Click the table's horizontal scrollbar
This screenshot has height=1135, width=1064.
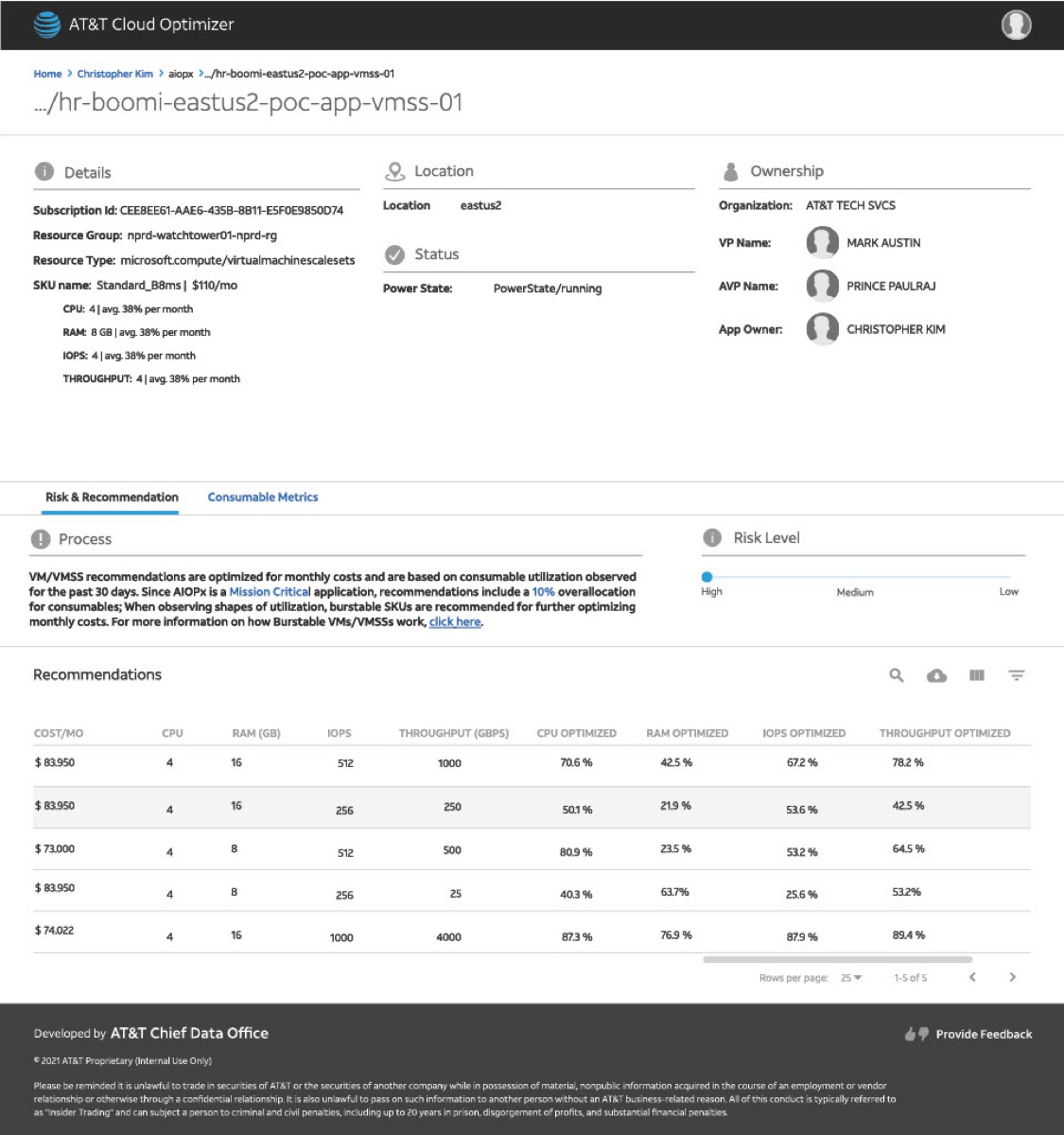pyautogui.click(x=838, y=959)
